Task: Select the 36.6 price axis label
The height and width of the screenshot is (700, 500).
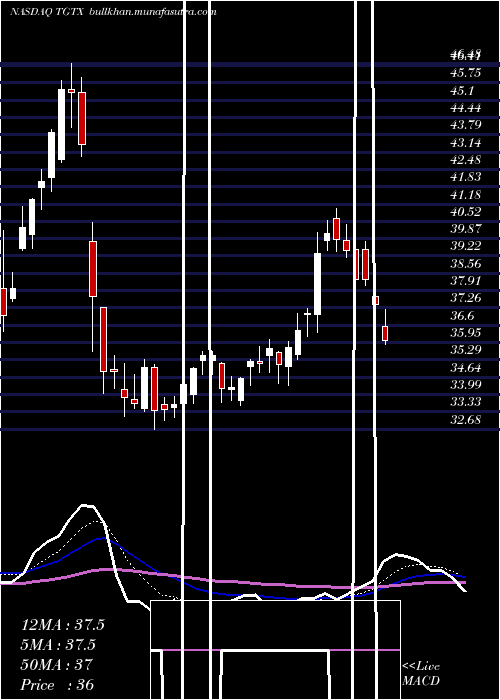Action: pos(461,316)
